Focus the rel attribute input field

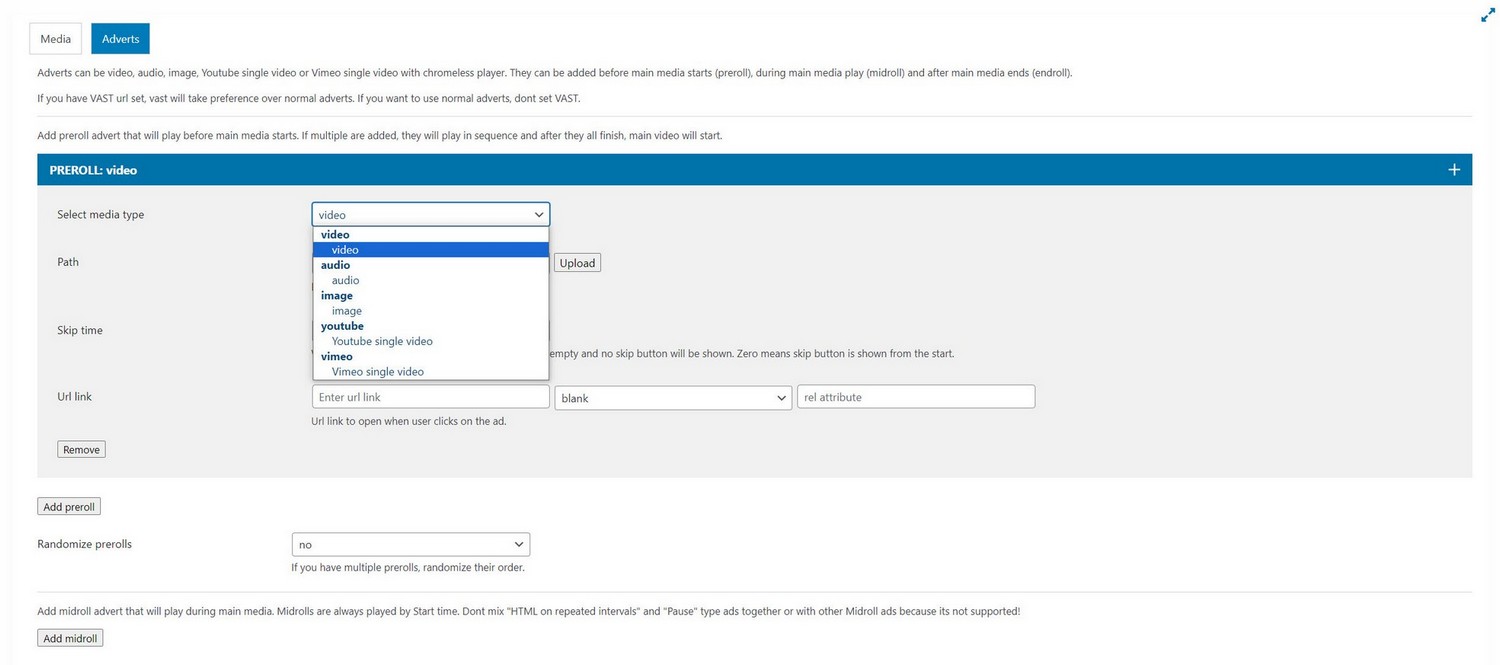tap(915, 397)
